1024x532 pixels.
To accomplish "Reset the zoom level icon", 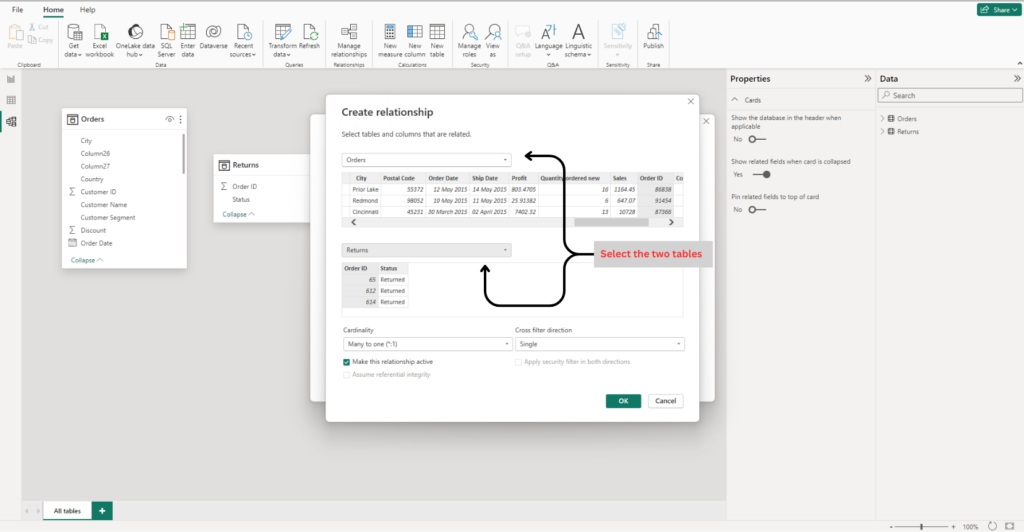I will click(x=992, y=526).
